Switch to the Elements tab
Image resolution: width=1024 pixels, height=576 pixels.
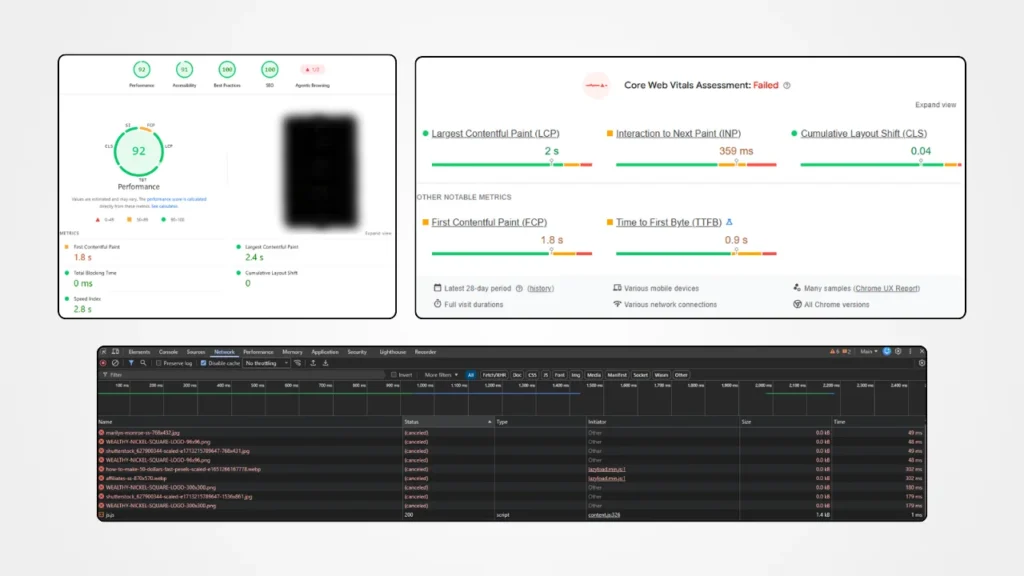[x=139, y=352]
